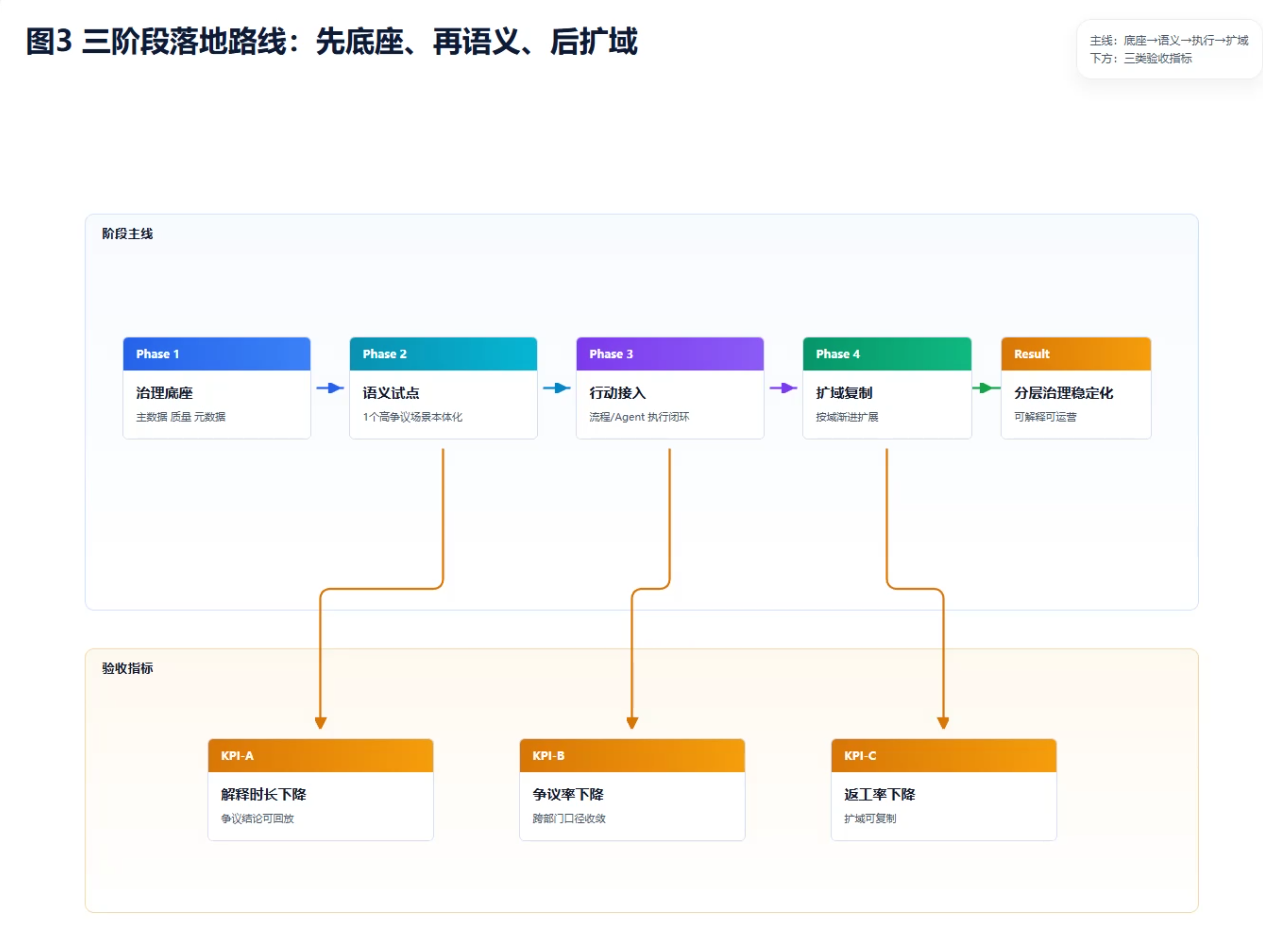The height and width of the screenshot is (939, 1263).
Task: Click the text 扩域可复制
Action: pyautogui.click(x=870, y=818)
